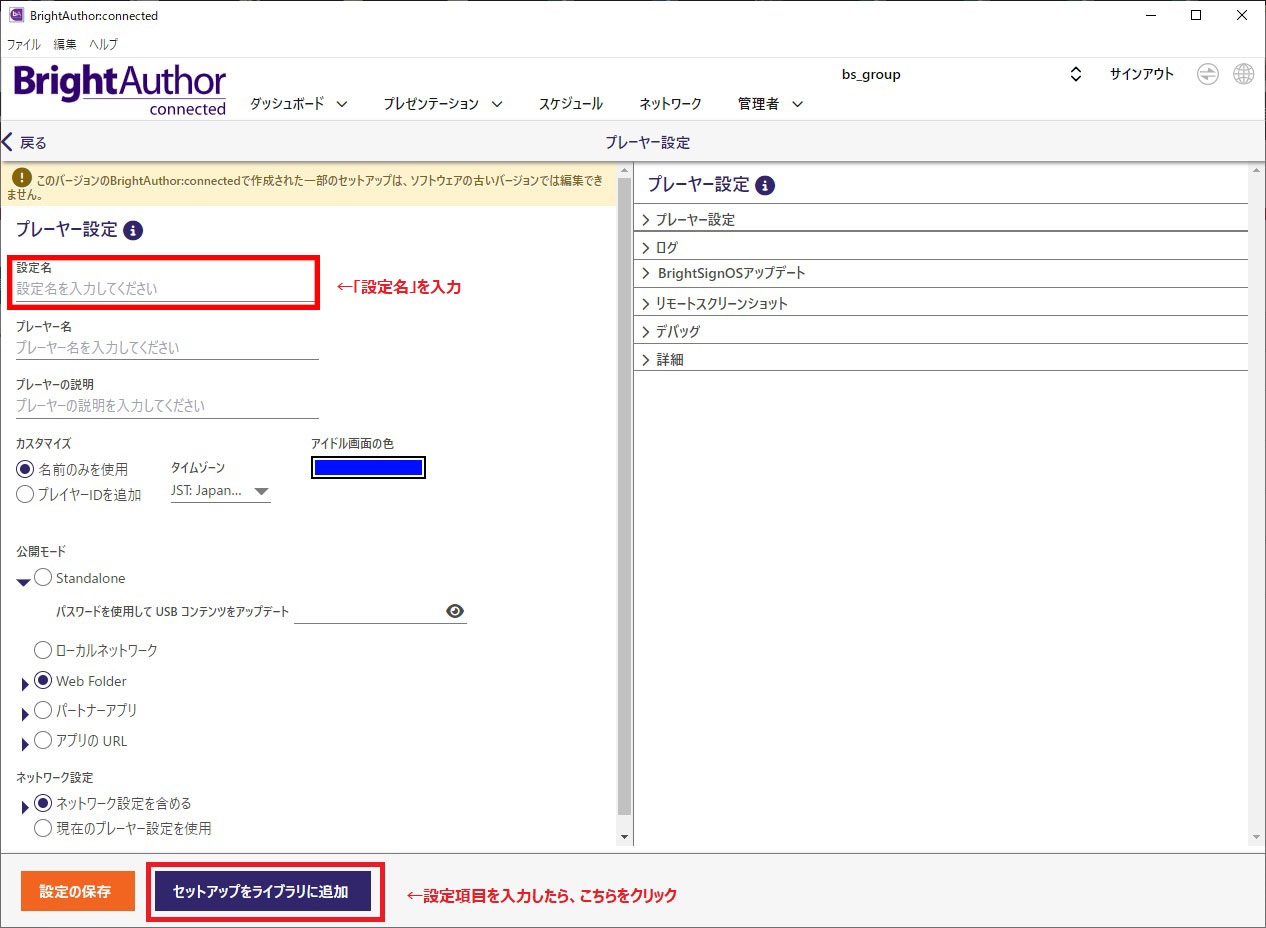Click the BrightAuthor connected logo
Image resolution: width=1266 pixels, height=928 pixels.
[x=120, y=90]
